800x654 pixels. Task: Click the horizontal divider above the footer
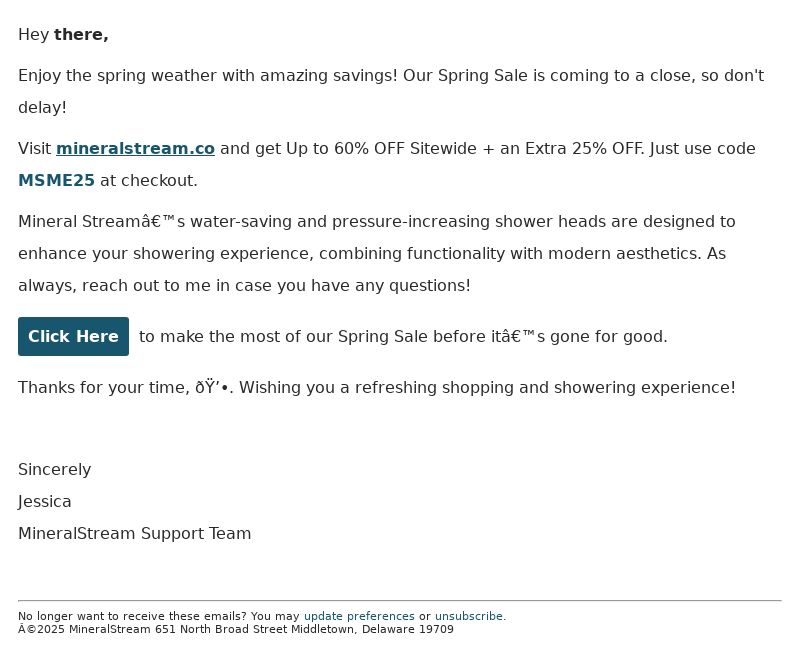[x=399, y=600]
